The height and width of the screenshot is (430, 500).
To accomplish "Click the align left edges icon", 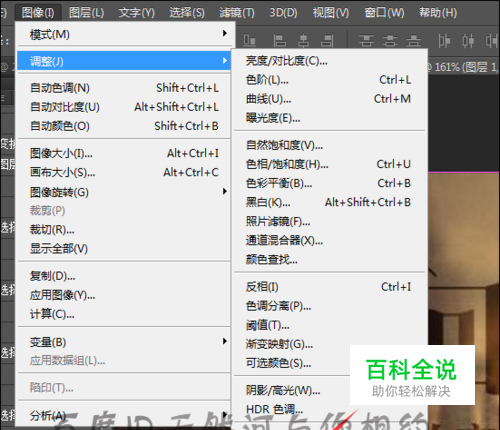I will [279, 41].
